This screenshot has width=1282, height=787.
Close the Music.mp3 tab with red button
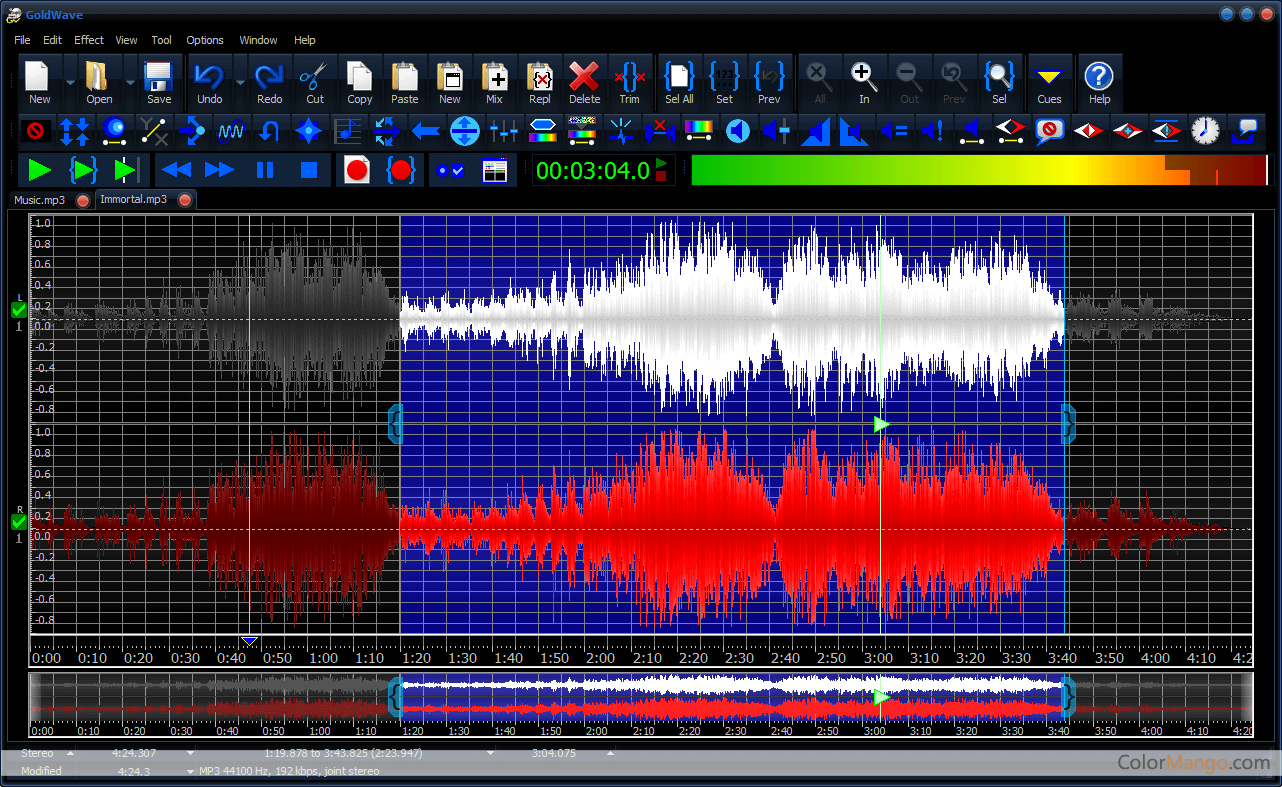[83, 200]
